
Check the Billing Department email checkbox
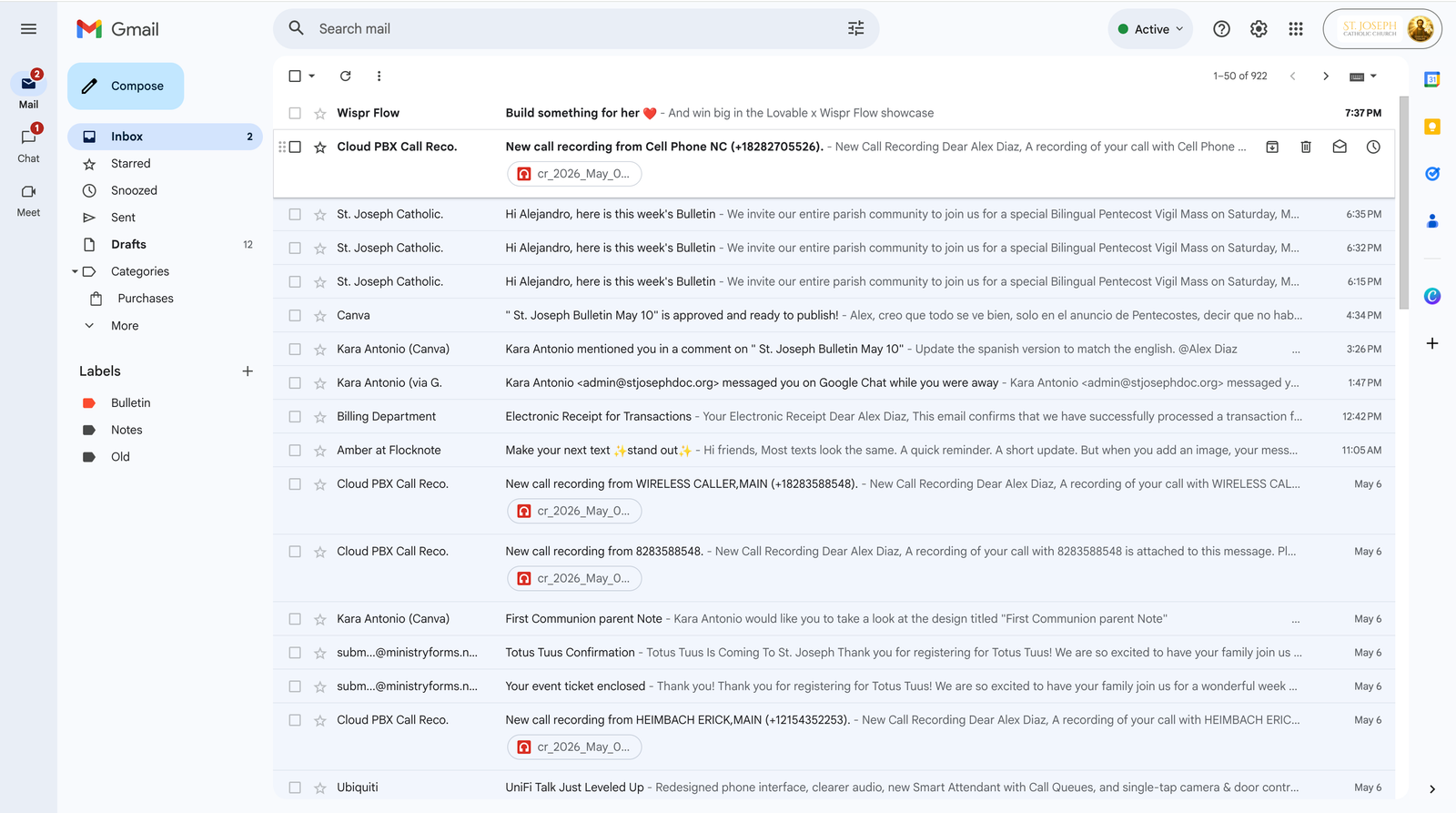click(x=295, y=417)
